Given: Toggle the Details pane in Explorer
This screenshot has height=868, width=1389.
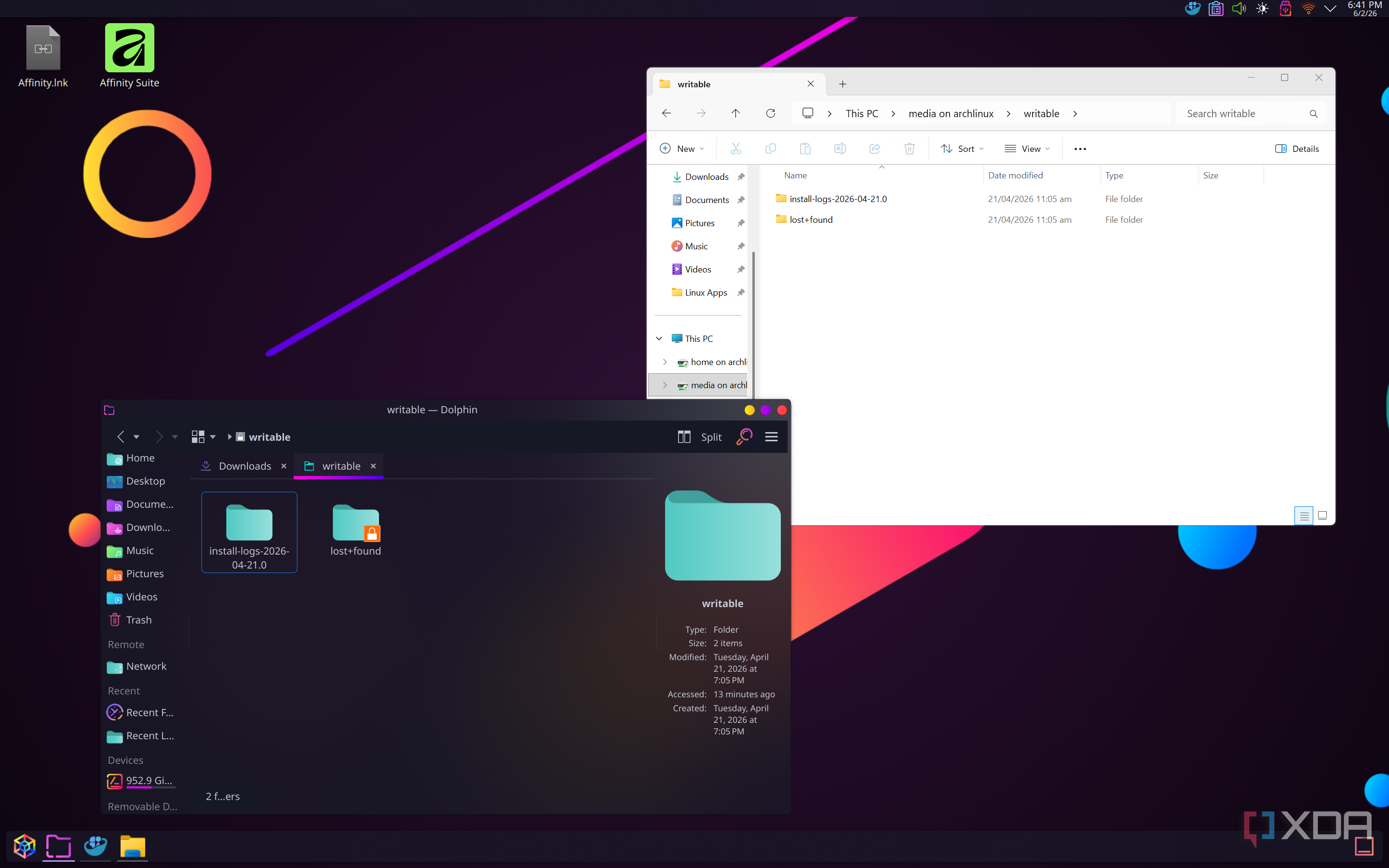Looking at the screenshot, I should tap(1297, 149).
